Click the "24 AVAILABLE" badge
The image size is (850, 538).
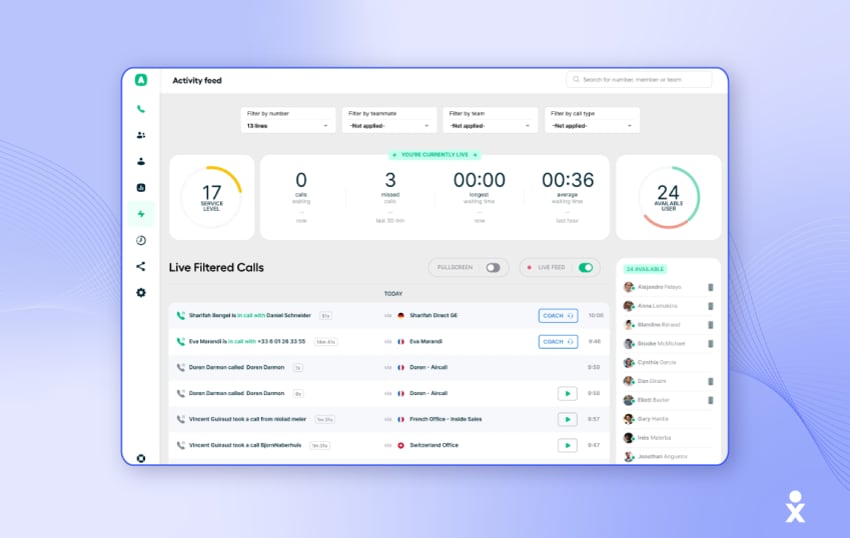point(645,269)
